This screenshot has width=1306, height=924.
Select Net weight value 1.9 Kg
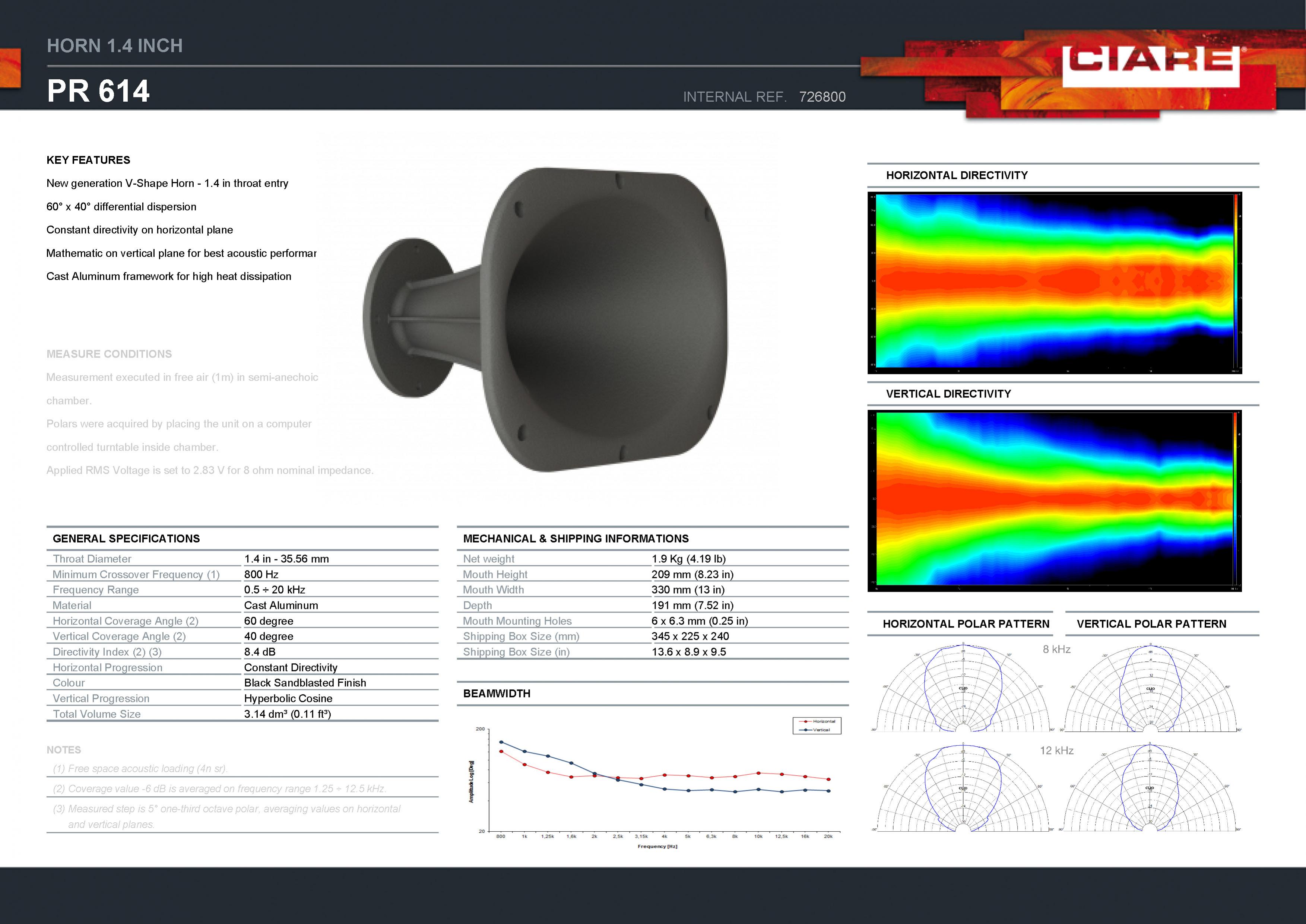(x=688, y=559)
